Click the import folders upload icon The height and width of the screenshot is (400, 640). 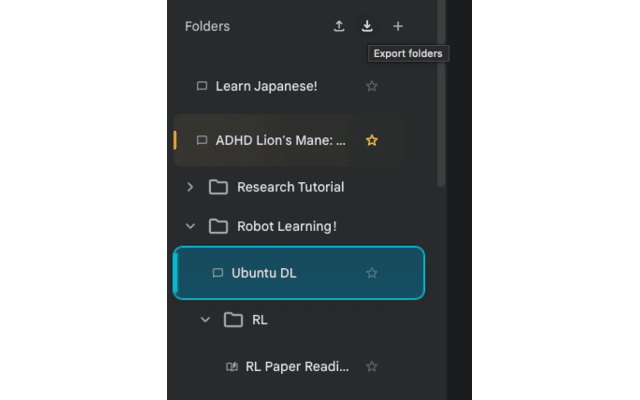(x=339, y=26)
